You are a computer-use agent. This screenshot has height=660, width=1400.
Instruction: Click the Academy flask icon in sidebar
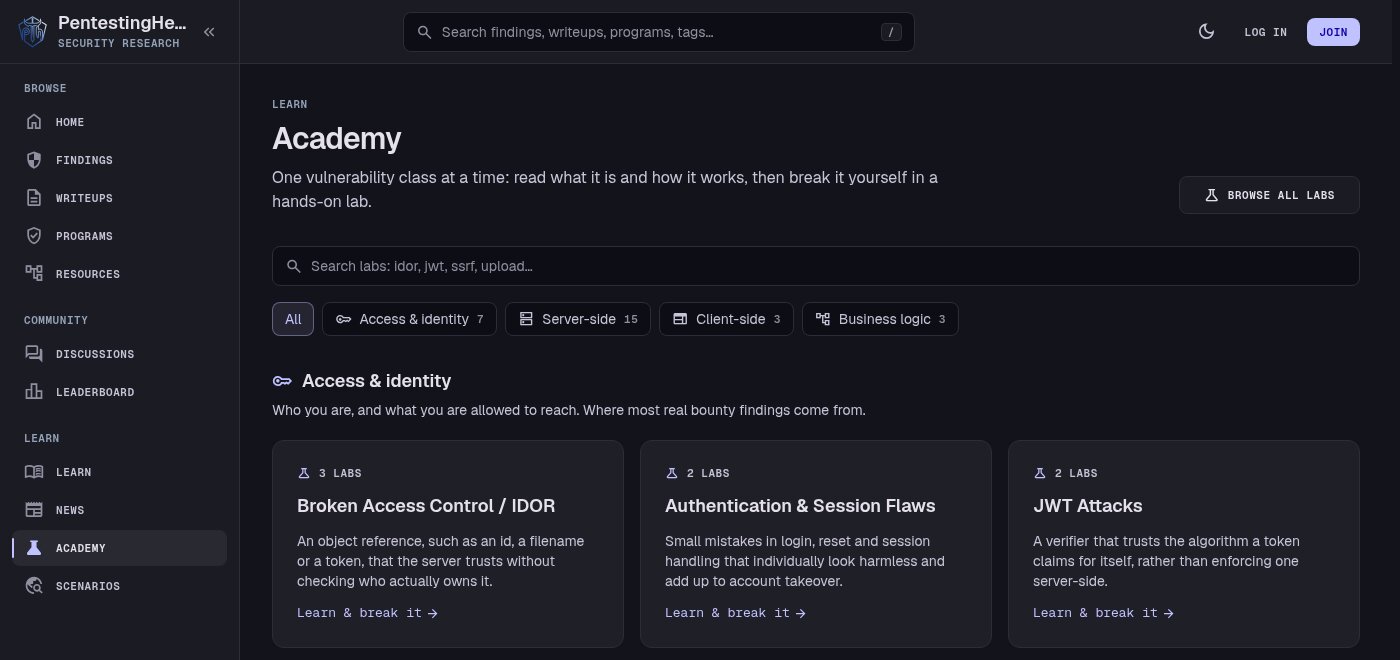[34, 548]
